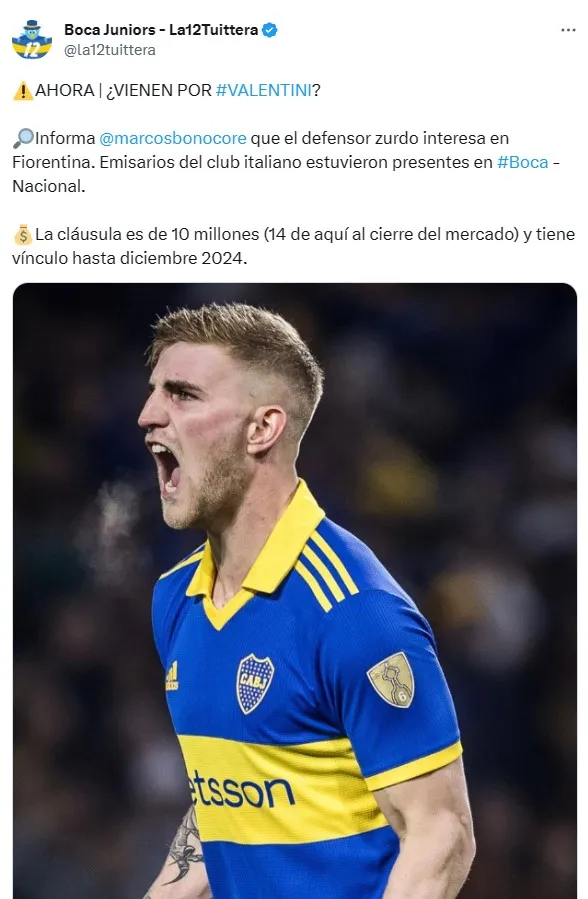Viewport: 588px width, 899px height.
Task: Open the La12Tuittera profile avatar
Action: pyautogui.click(x=32, y=40)
